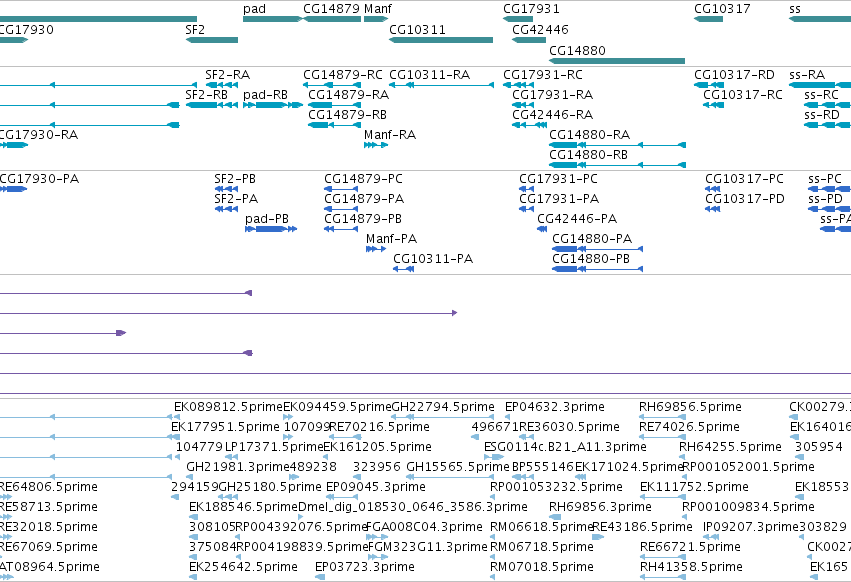This screenshot has height=582, width=851.
Task: Click transcript CG10311-RA
Action: (x=441, y=85)
